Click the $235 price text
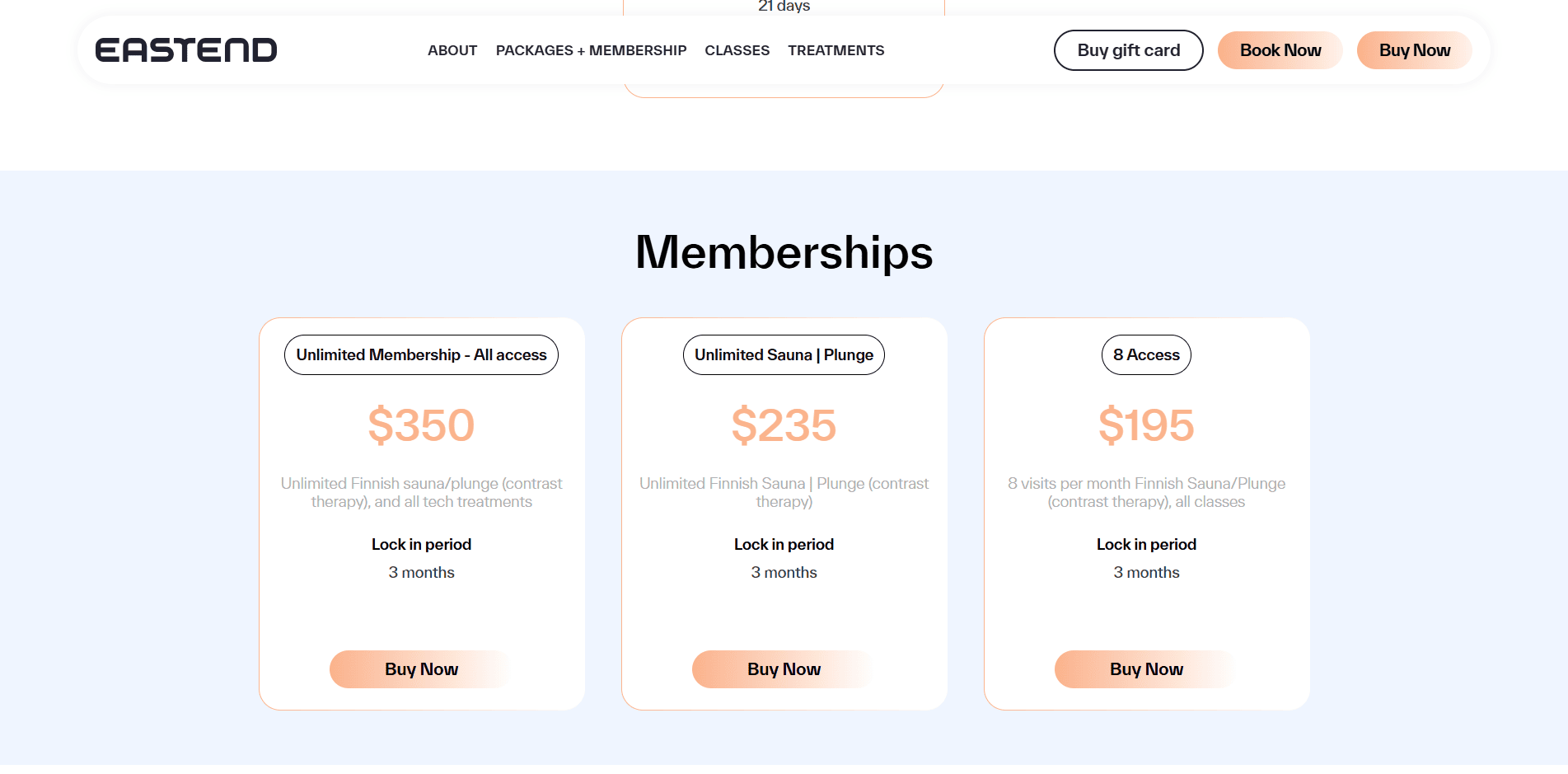1568x774 pixels. click(784, 425)
